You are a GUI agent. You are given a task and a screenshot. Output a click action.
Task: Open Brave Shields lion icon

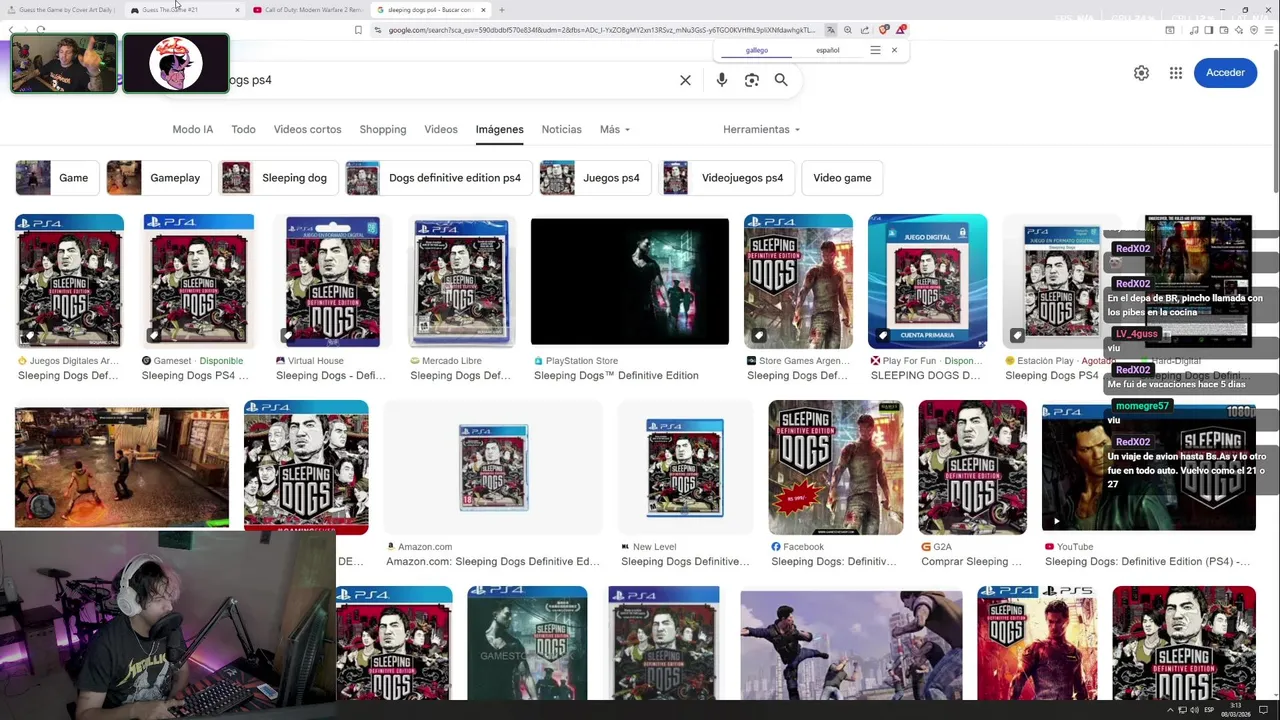pyautogui.click(x=884, y=30)
